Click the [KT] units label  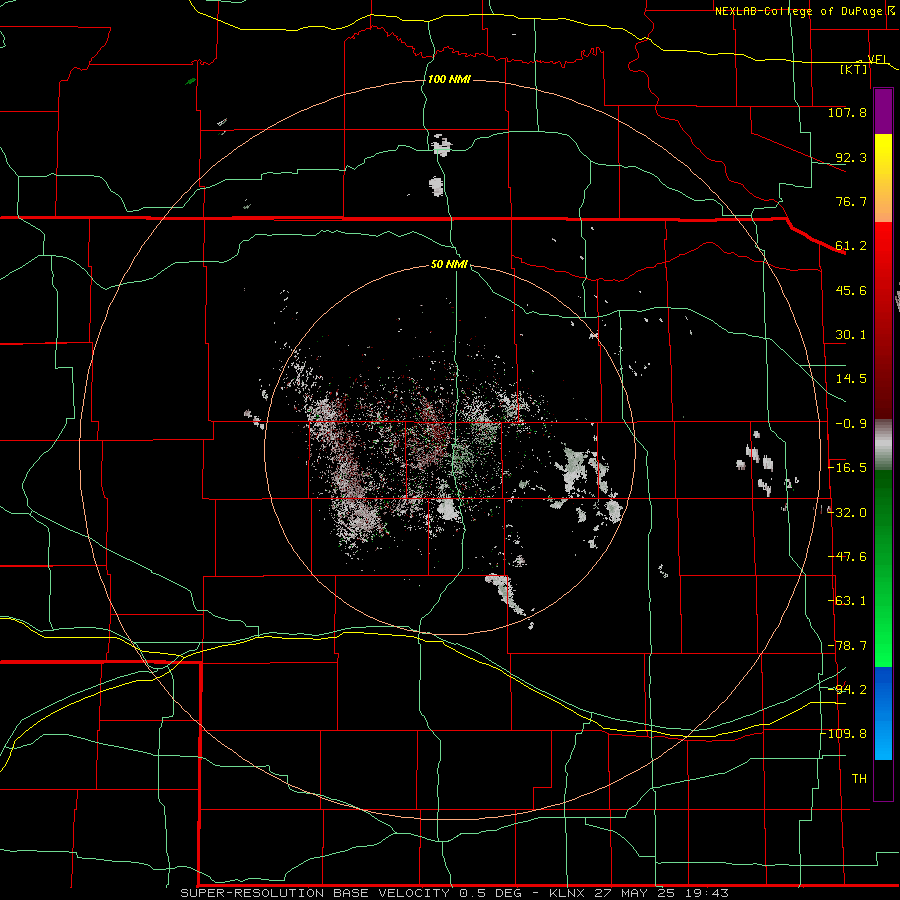[x=853, y=69]
